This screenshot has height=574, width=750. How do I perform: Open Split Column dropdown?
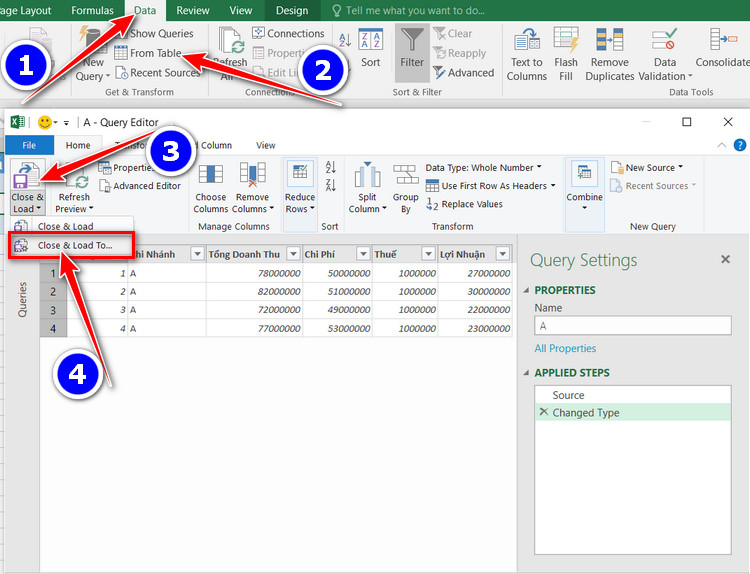click(367, 188)
